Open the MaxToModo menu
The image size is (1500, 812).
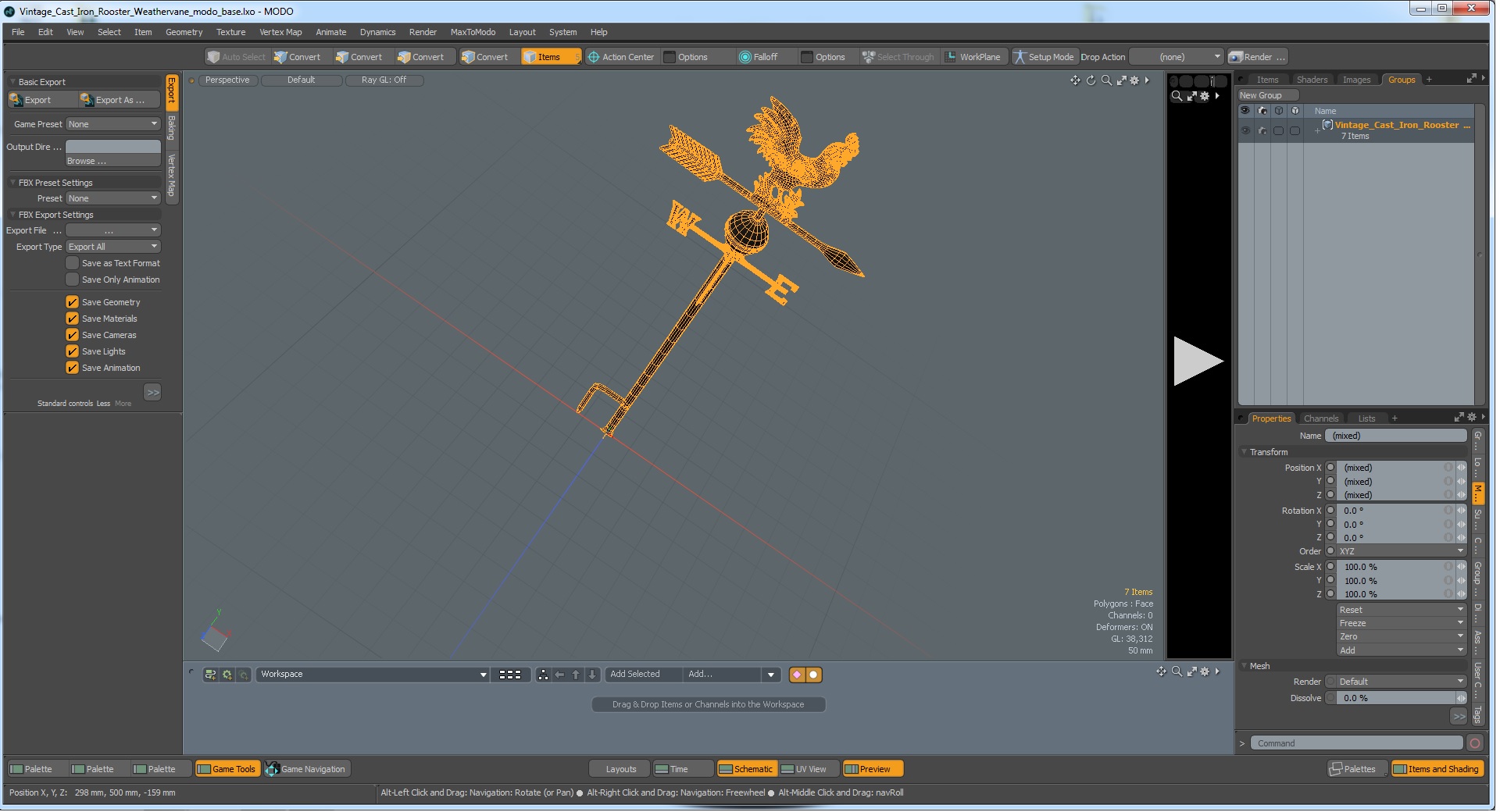pos(473,32)
